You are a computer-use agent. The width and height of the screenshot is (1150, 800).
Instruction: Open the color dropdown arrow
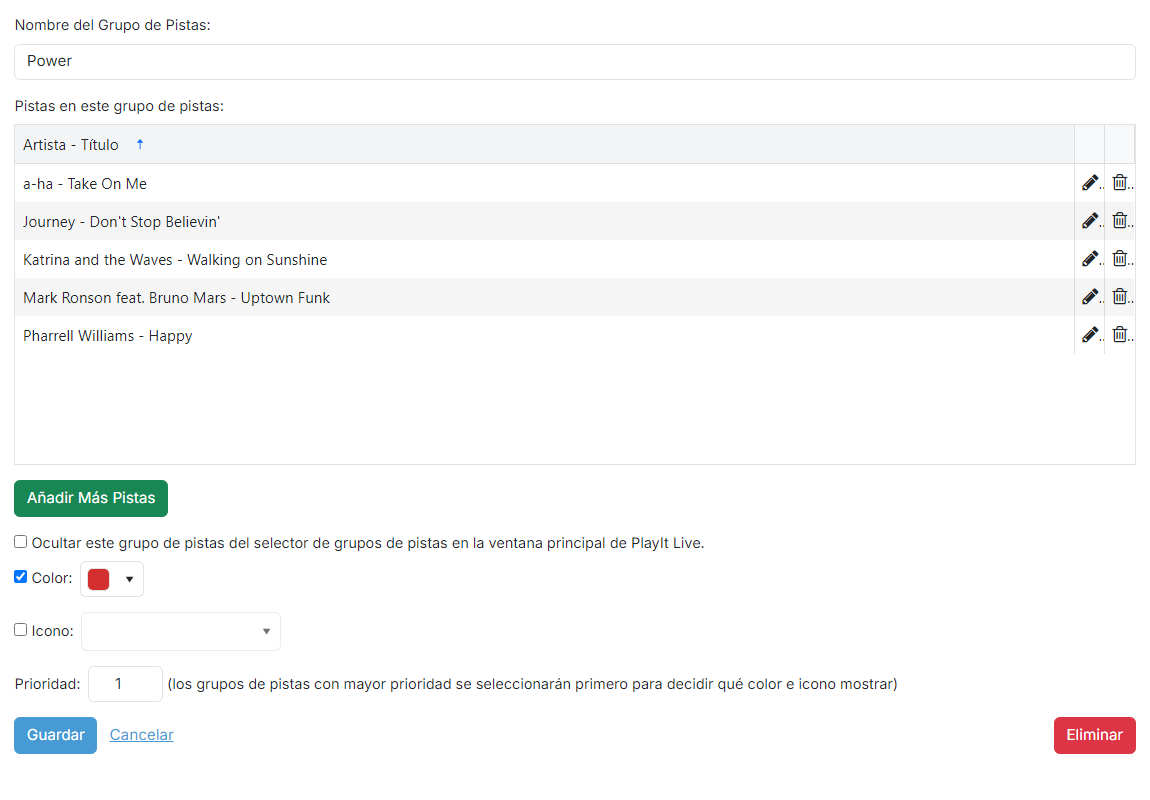[x=130, y=579]
